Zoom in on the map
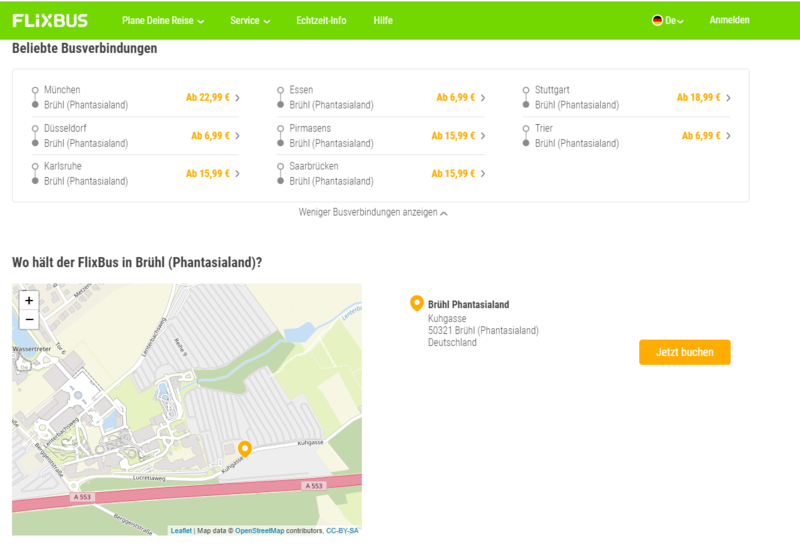This screenshot has width=800, height=557. click(x=29, y=300)
